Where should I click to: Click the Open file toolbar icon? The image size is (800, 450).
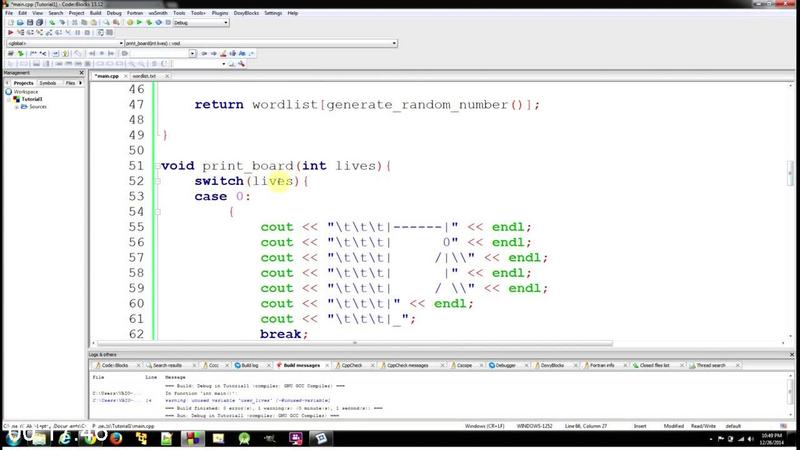[x=20, y=22]
